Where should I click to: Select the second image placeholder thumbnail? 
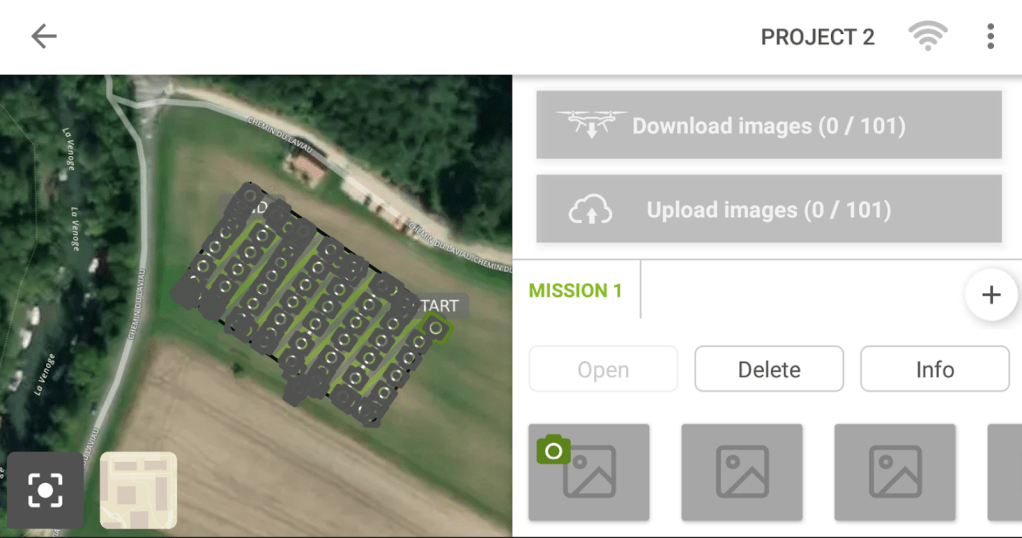(x=742, y=472)
